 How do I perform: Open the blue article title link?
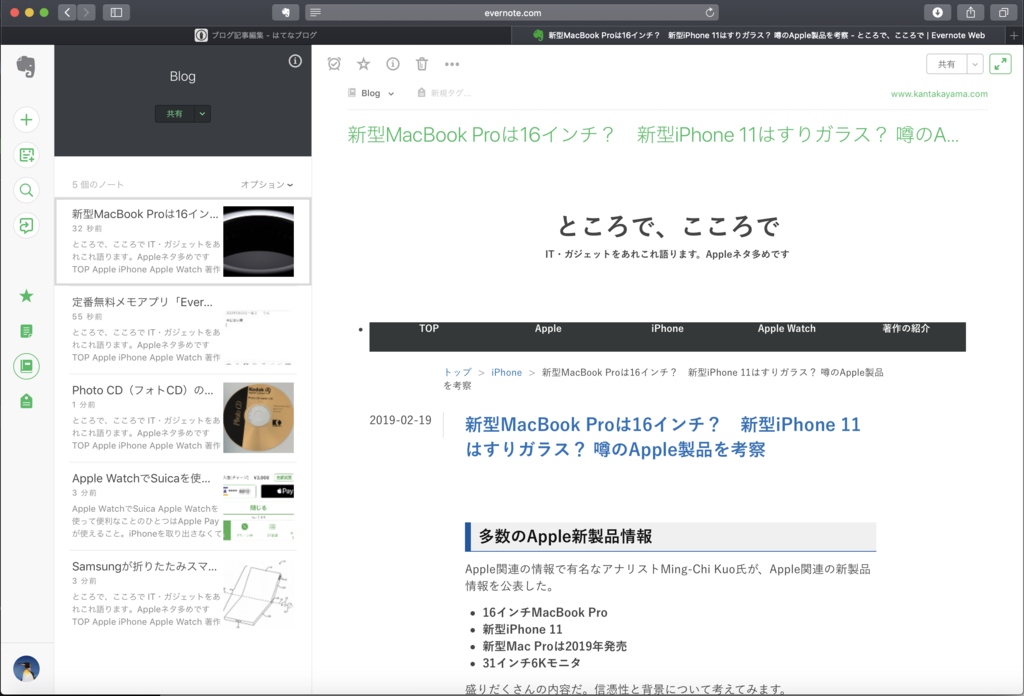pos(662,437)
